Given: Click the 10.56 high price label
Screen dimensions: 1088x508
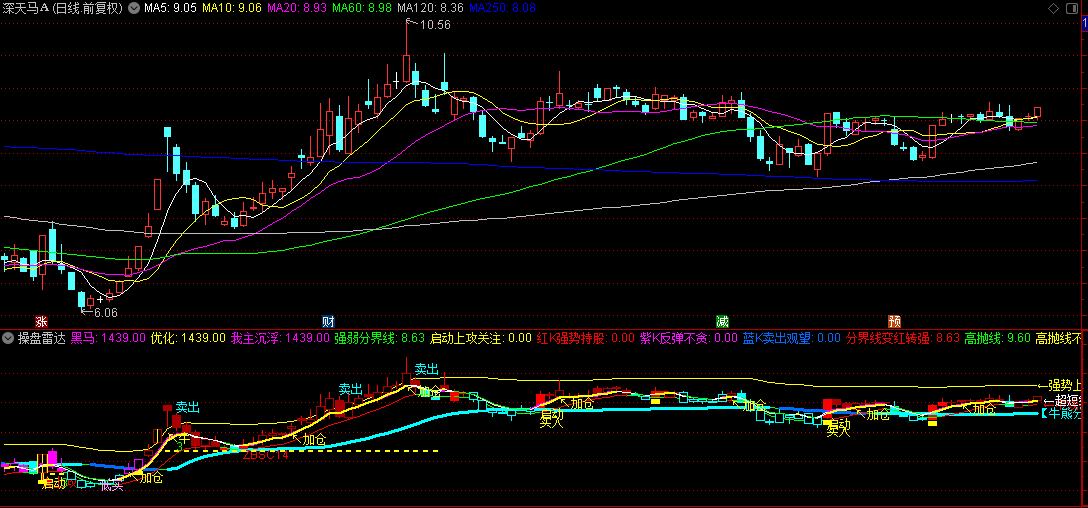Looking at the screenshot, I should tap(435, 24).
